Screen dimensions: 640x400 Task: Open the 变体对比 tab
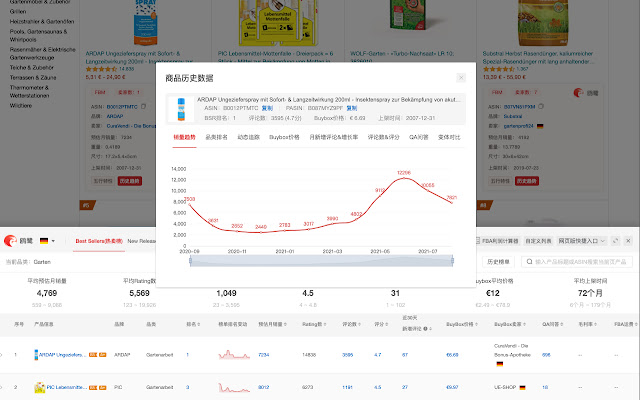click(449, 137)
